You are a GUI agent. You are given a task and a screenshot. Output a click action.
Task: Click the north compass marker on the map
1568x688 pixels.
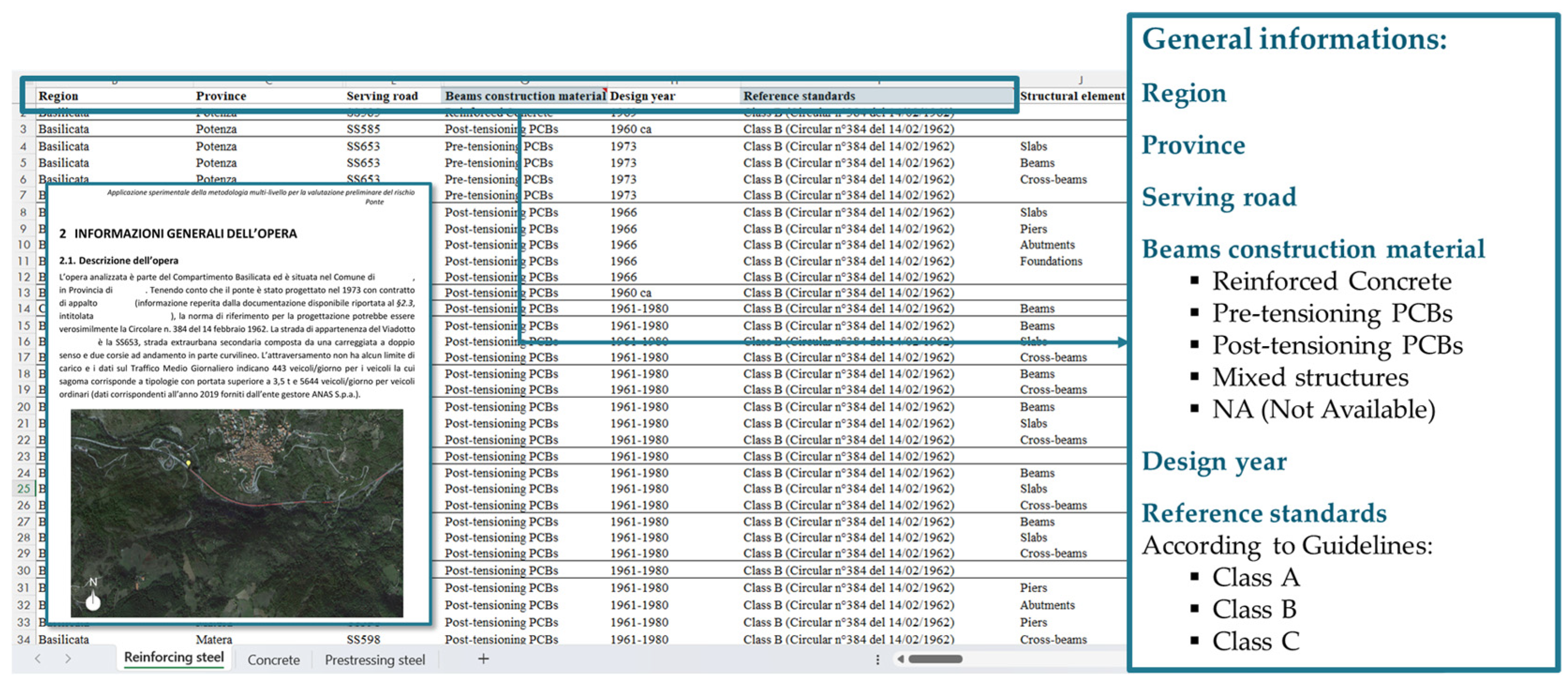(x=93, y=594)
